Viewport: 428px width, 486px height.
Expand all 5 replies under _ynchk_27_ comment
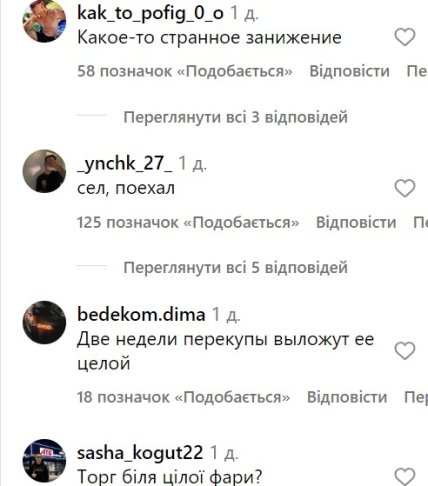pos(235,268)
